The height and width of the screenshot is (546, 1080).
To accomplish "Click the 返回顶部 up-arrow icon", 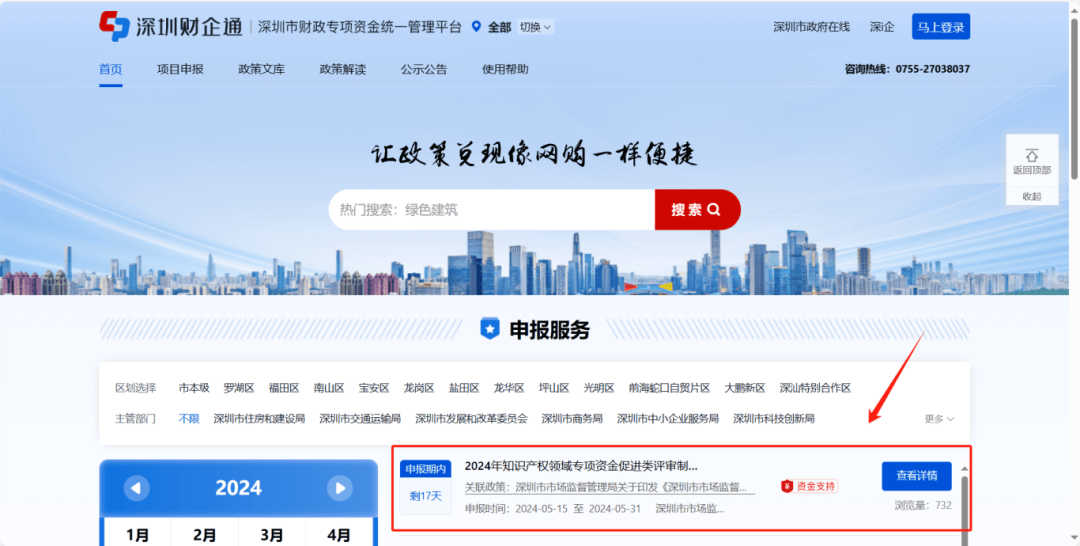I will pos(1032,156).
